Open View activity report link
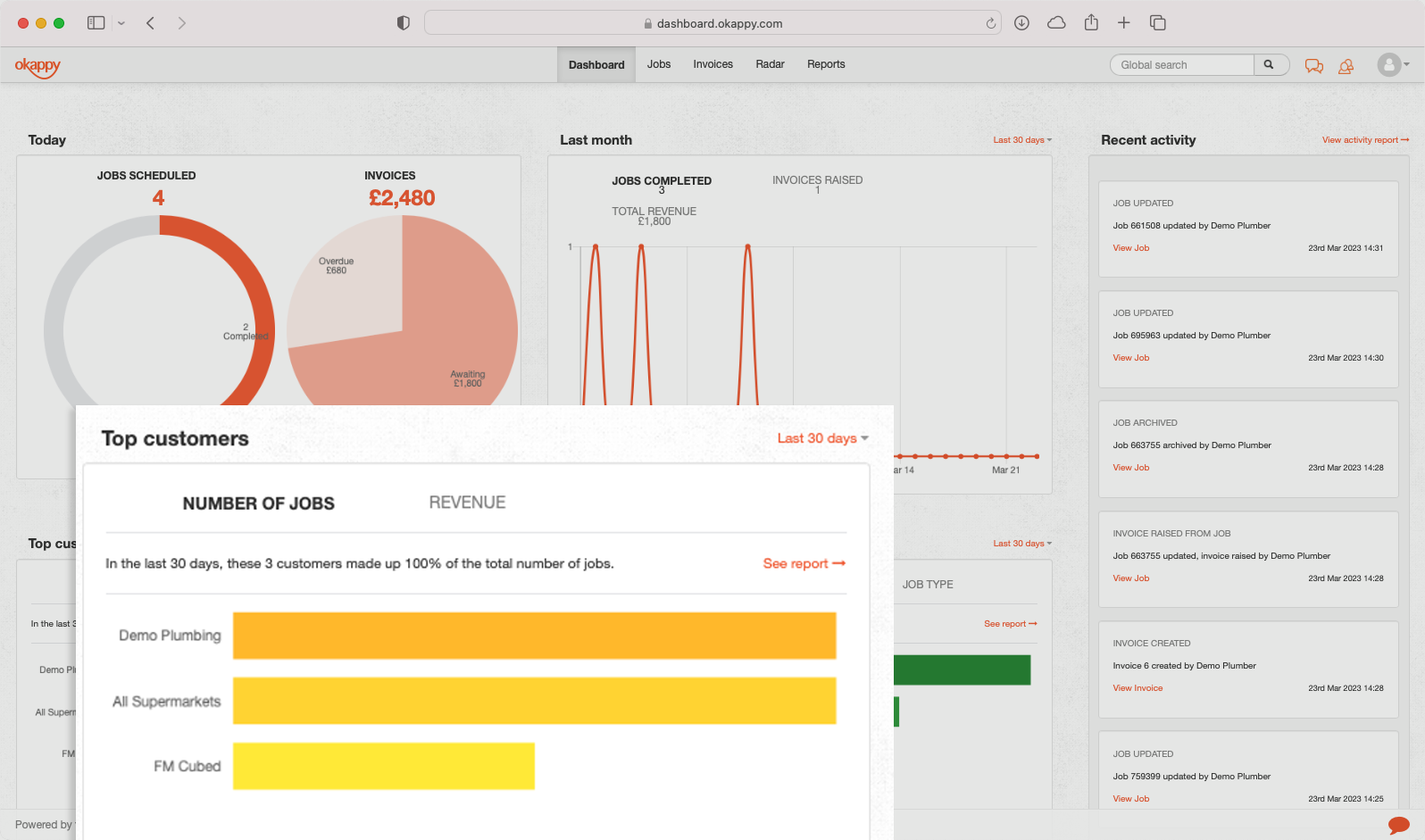This screenshot has width=1425, height=840. [1365, 140]
